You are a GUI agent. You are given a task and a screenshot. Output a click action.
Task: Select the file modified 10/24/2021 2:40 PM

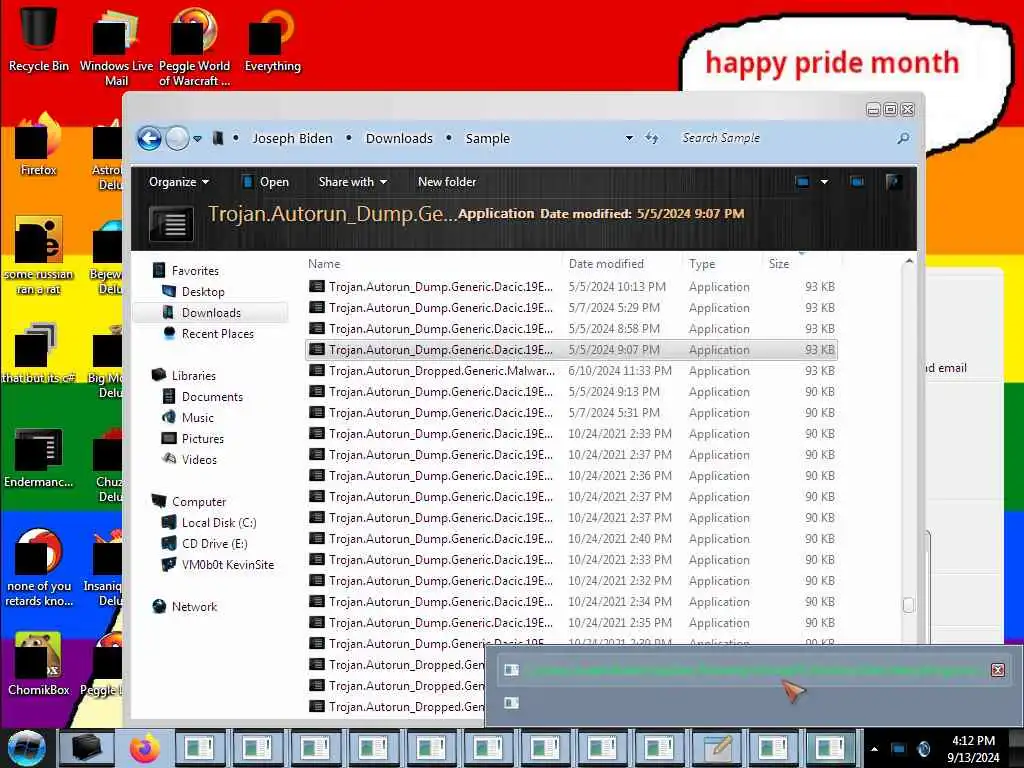click(x=571, y=539)
